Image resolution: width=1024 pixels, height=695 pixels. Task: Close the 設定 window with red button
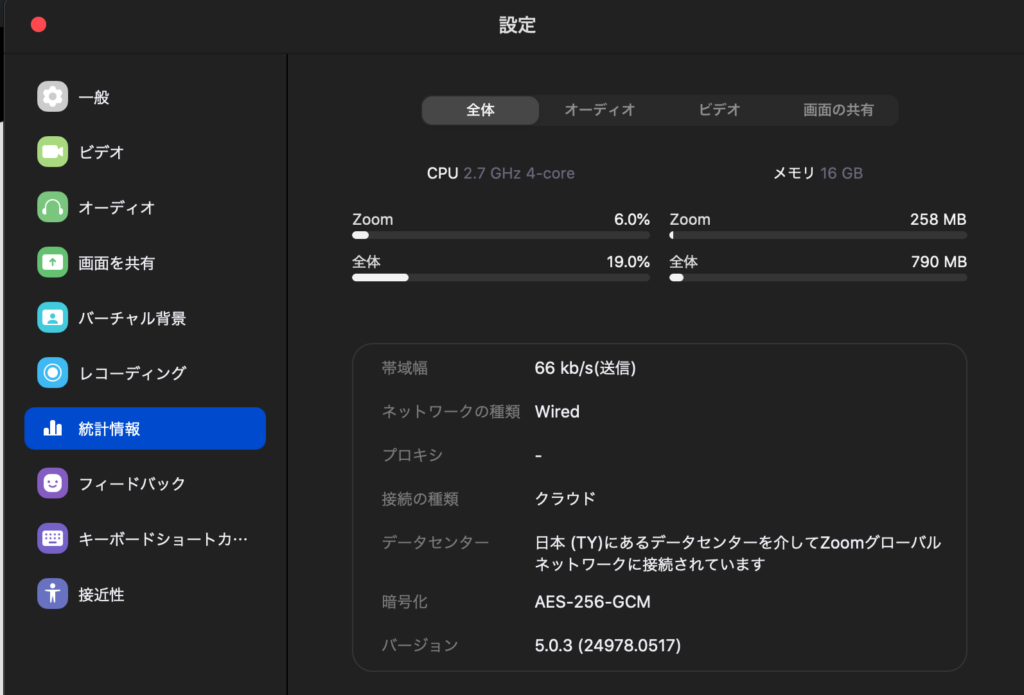click(x=39, y=25)
